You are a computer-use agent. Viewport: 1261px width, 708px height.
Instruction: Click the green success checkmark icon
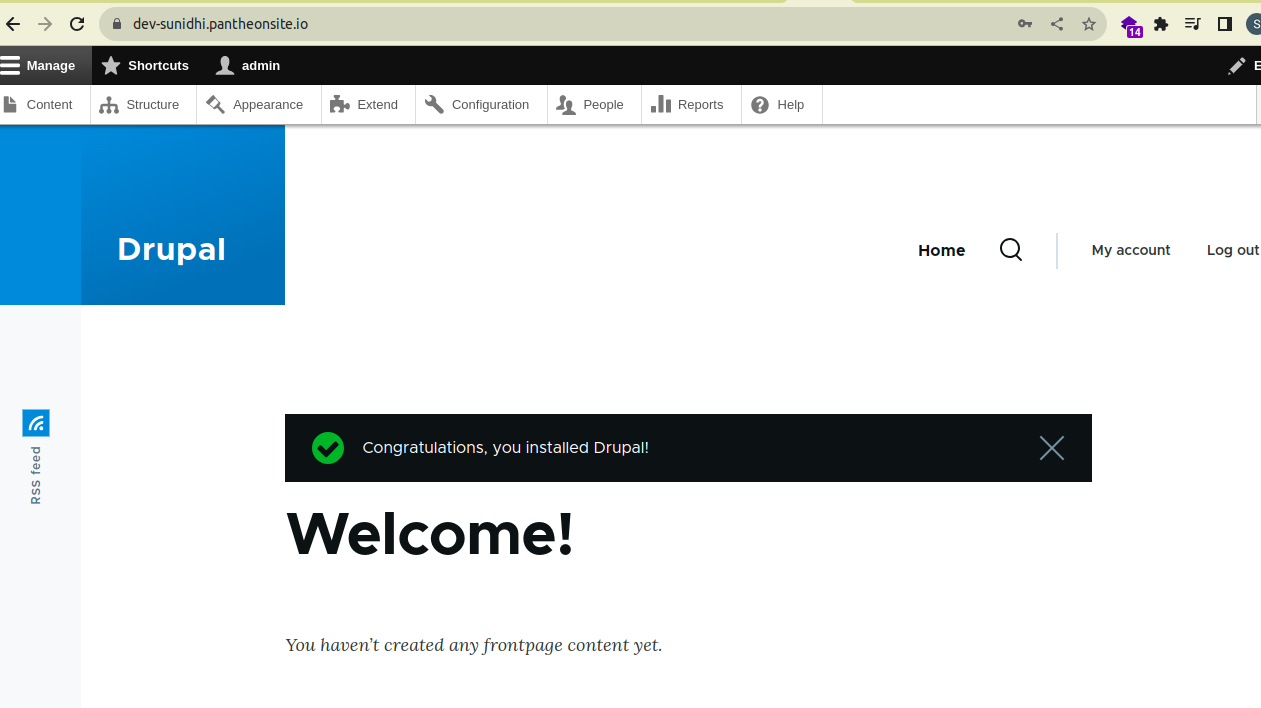[328, 448]
